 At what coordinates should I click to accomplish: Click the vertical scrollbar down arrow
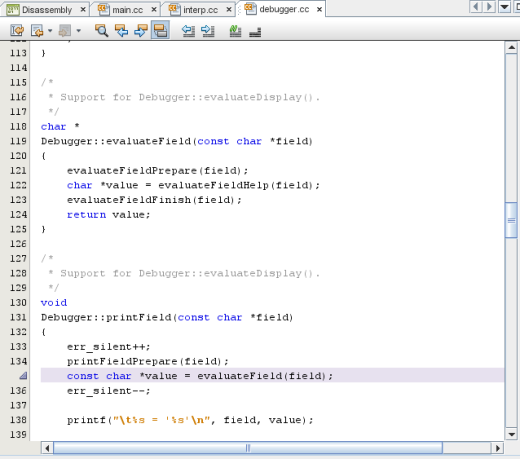click(511, 434)
